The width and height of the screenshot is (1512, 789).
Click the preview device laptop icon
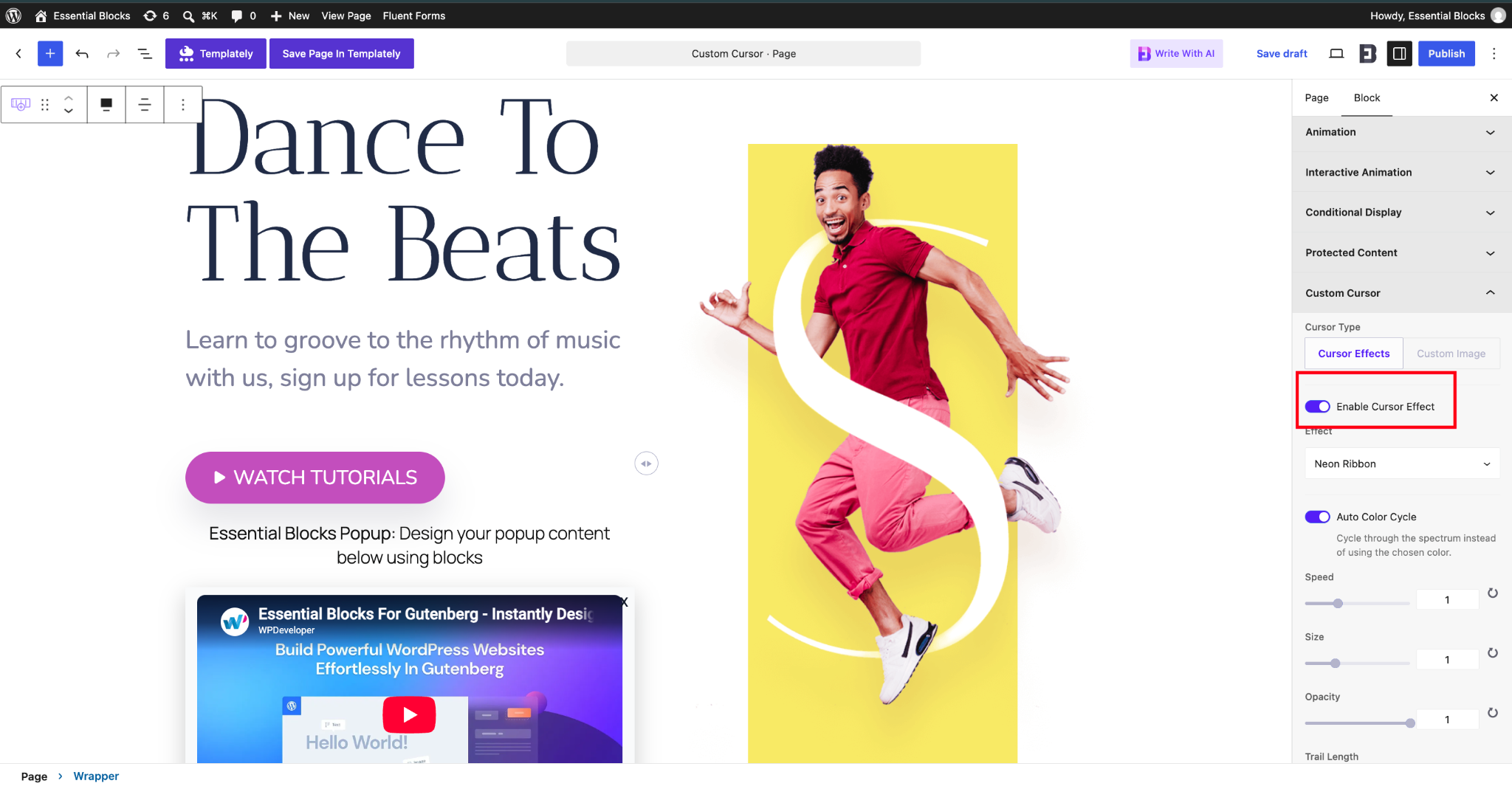[1336, 53]
